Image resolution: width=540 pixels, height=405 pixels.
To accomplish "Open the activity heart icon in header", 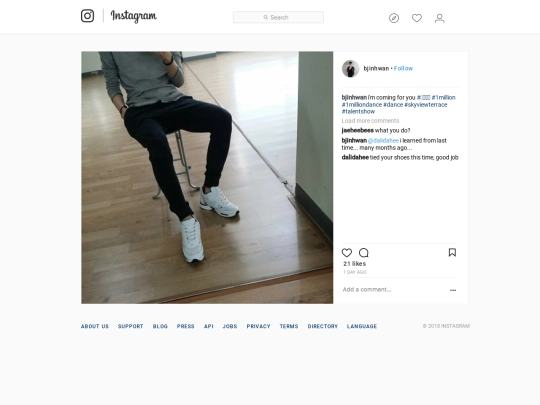I will [x=417, y=18].
